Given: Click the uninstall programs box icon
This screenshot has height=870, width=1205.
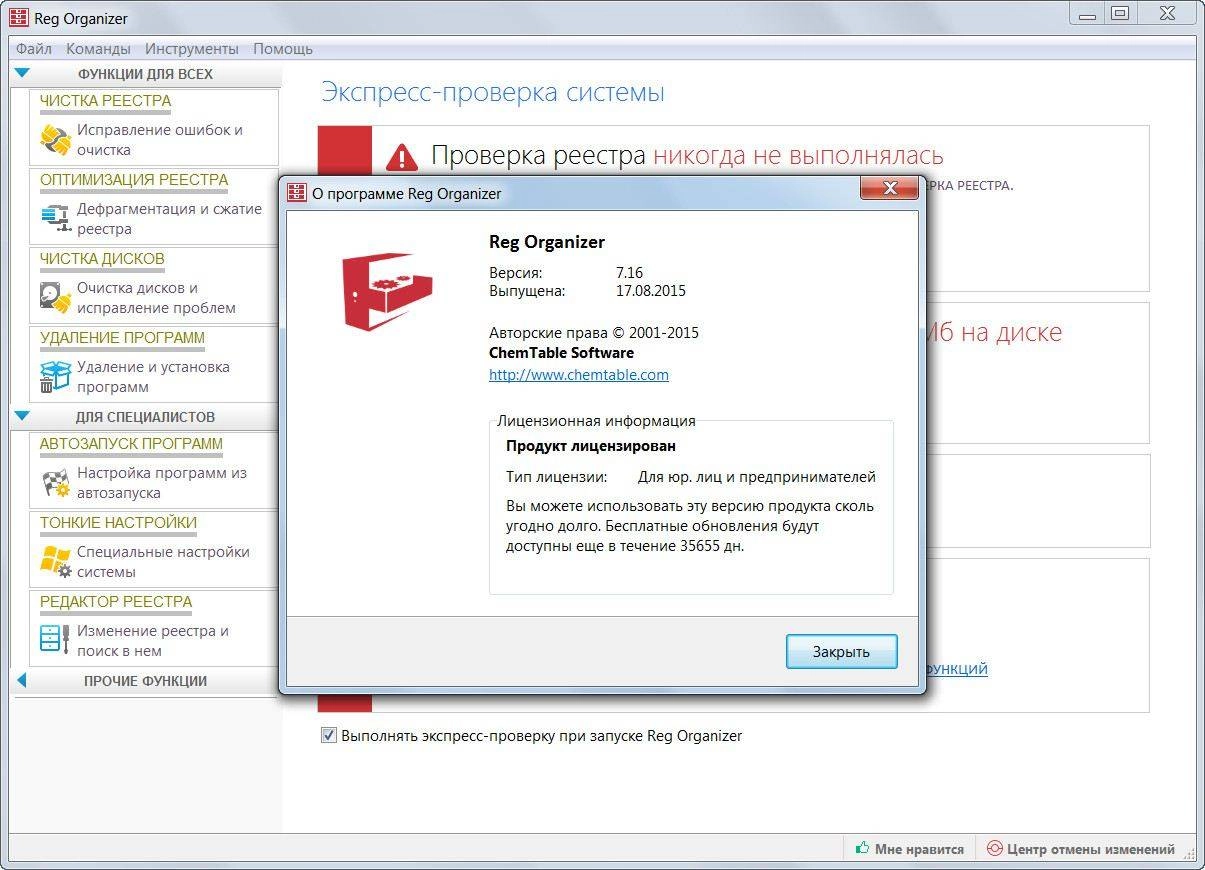Looking at the screenshot, I should click(55, 376).
